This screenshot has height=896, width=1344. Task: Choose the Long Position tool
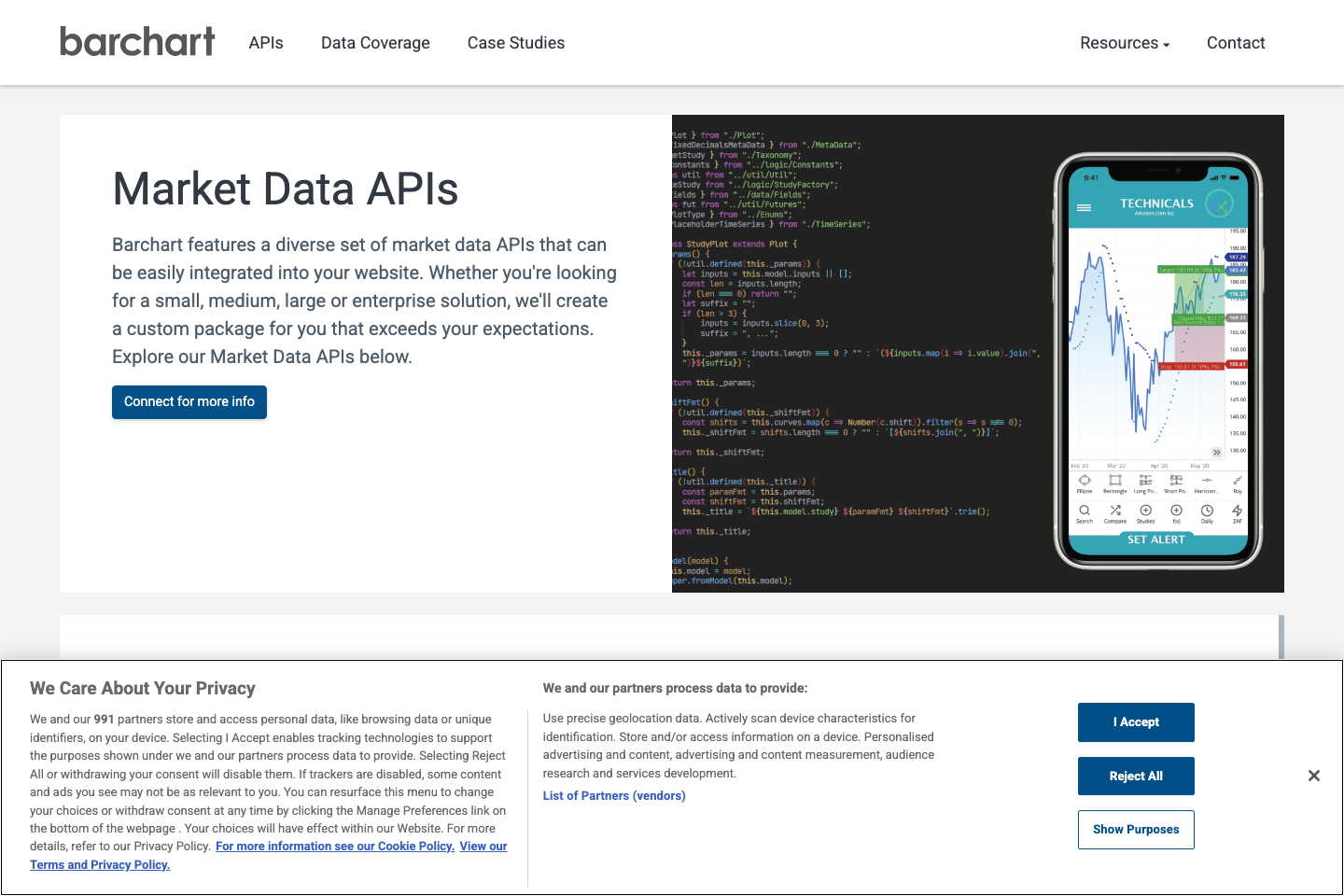(1145, 480)
